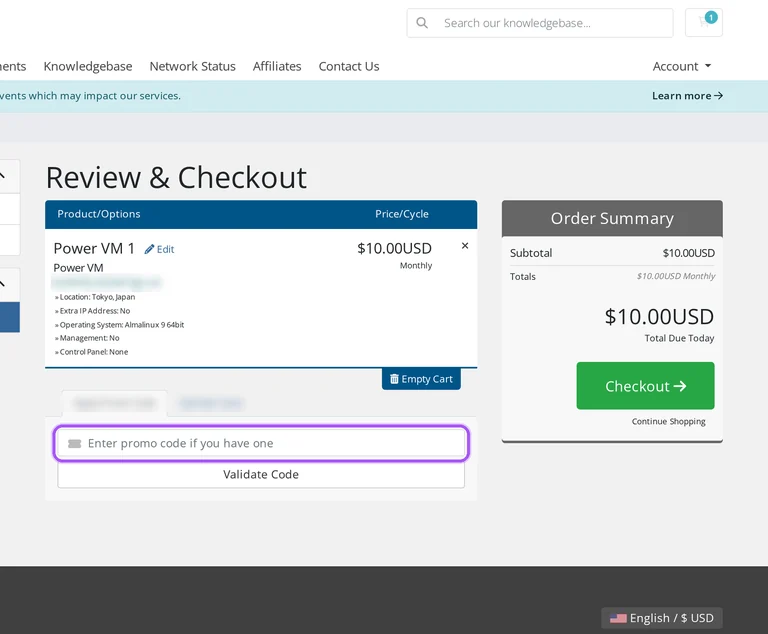Click the Learn more link
768x634 pixels.
(687, 96)
